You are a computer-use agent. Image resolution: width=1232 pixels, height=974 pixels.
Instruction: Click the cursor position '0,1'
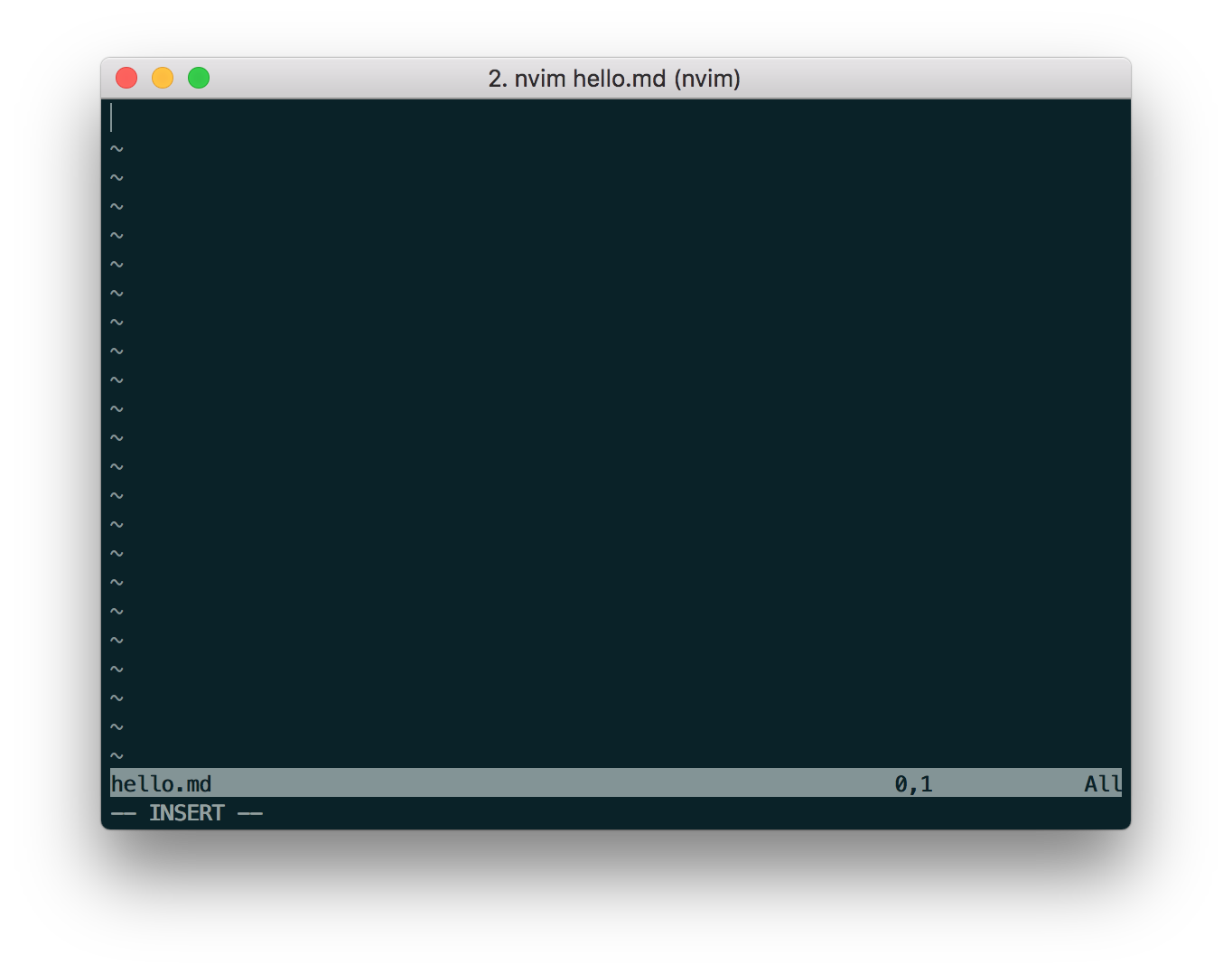(x=913, y=783)
